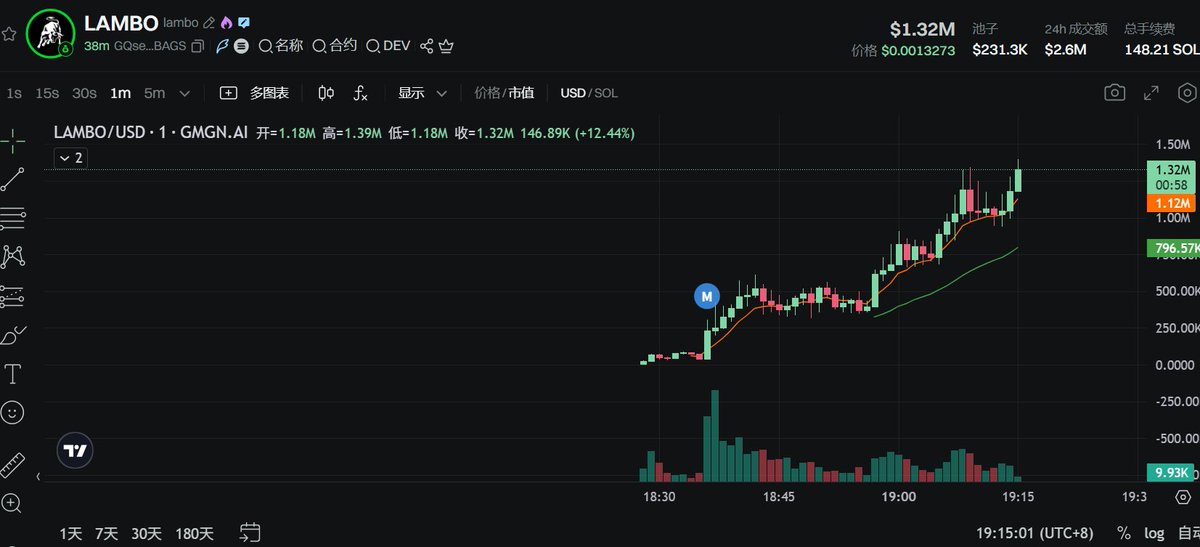This screenshot has width=1200, height=547.
Task: Click the $1.32M market cap value
Action: pyautogui.click(x=923, y=29)
